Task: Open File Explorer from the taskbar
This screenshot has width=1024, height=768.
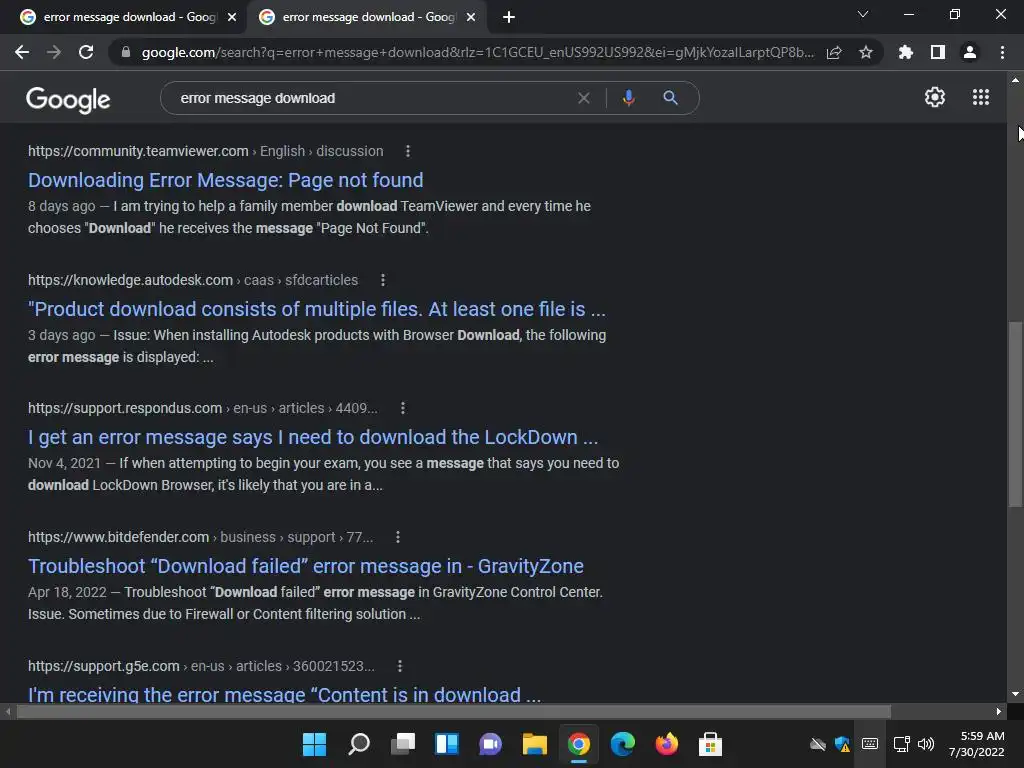Action: point(534,744)
